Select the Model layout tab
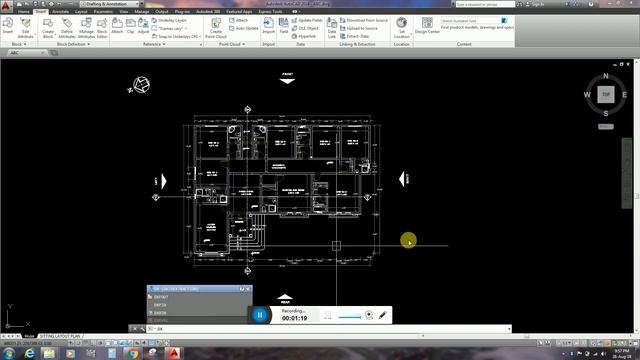This screenshot has width=640, height=360. pos(29,336)
